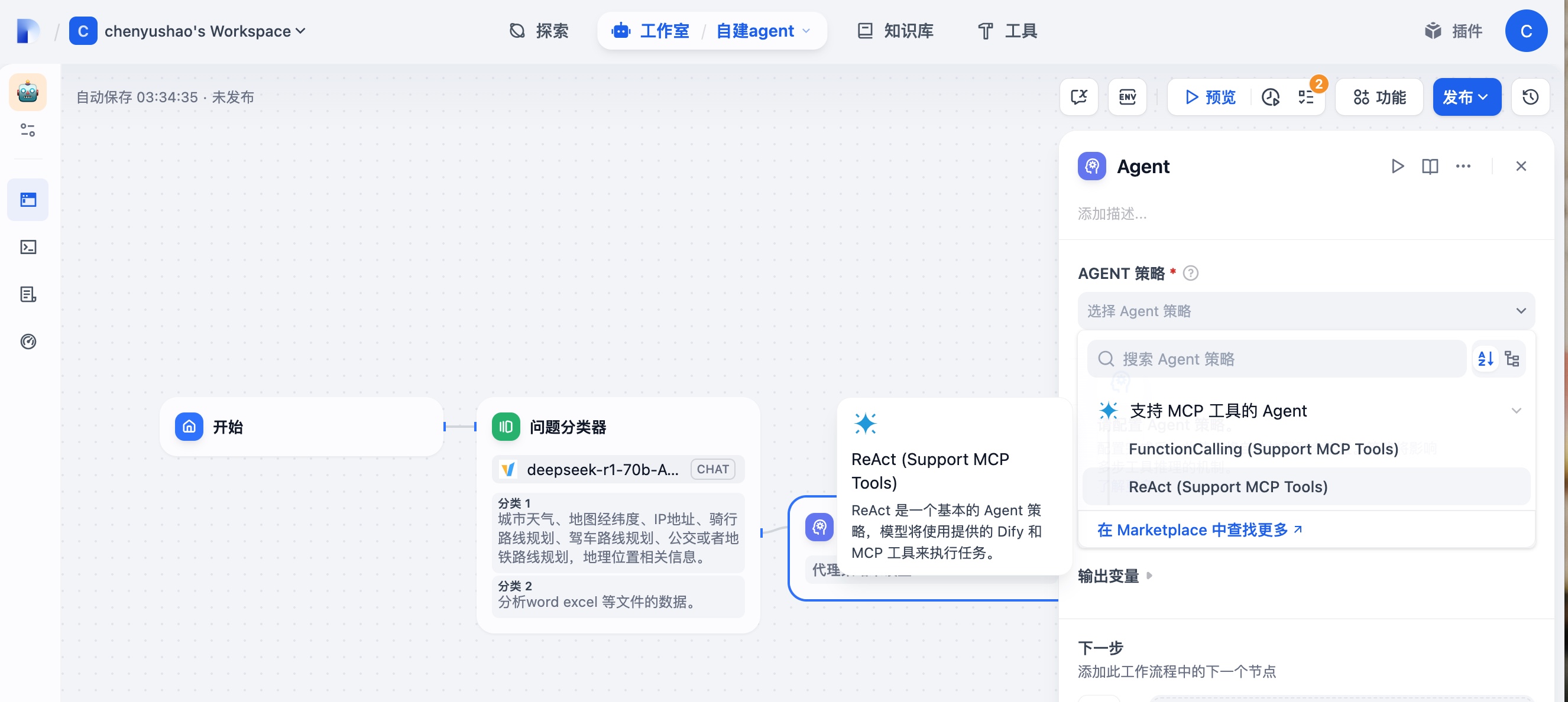Open the API access terminal icon

[28, 247]
